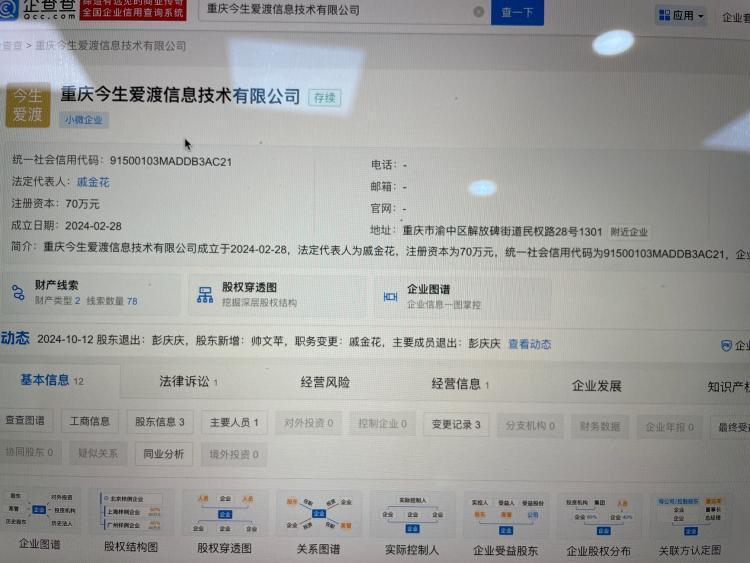Click the 主要人员 1 sub-tab

[234, 423]
